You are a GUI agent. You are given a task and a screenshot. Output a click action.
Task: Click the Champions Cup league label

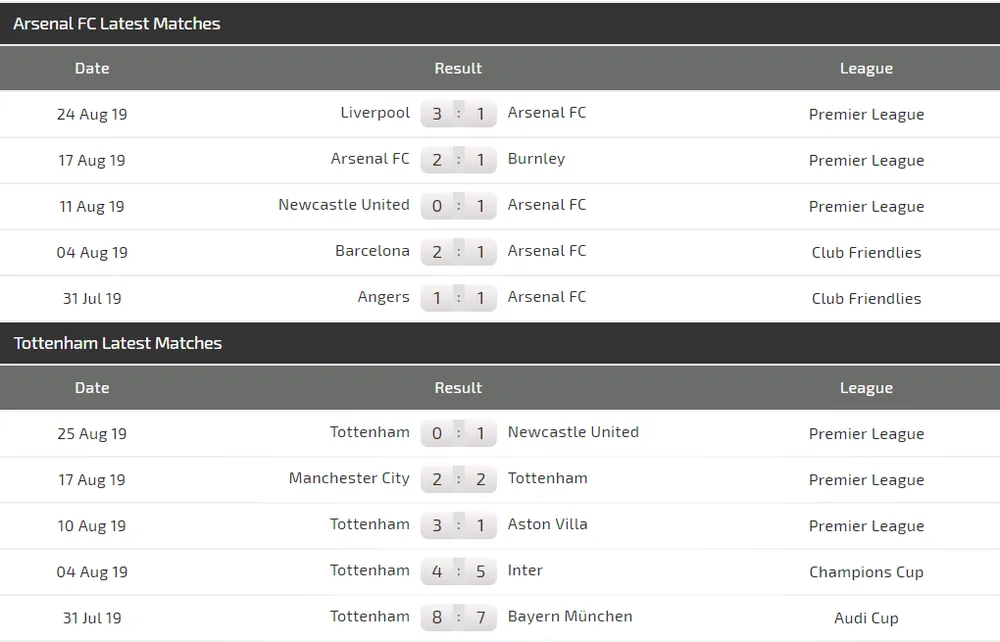[866, 571]
